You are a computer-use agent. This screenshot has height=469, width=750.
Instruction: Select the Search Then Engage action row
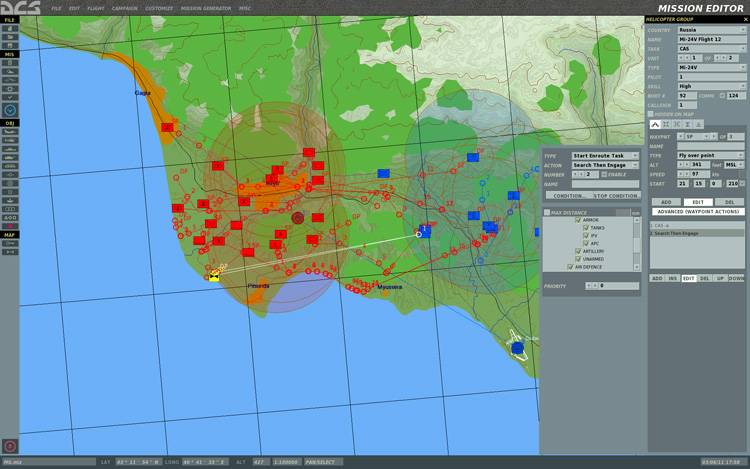[697, 233]
